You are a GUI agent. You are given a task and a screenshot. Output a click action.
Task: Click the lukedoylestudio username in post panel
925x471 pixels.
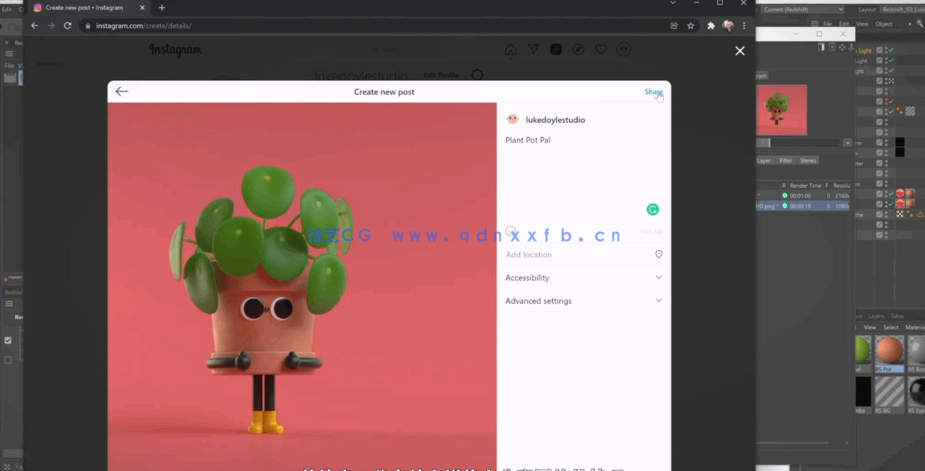point(555,120)
